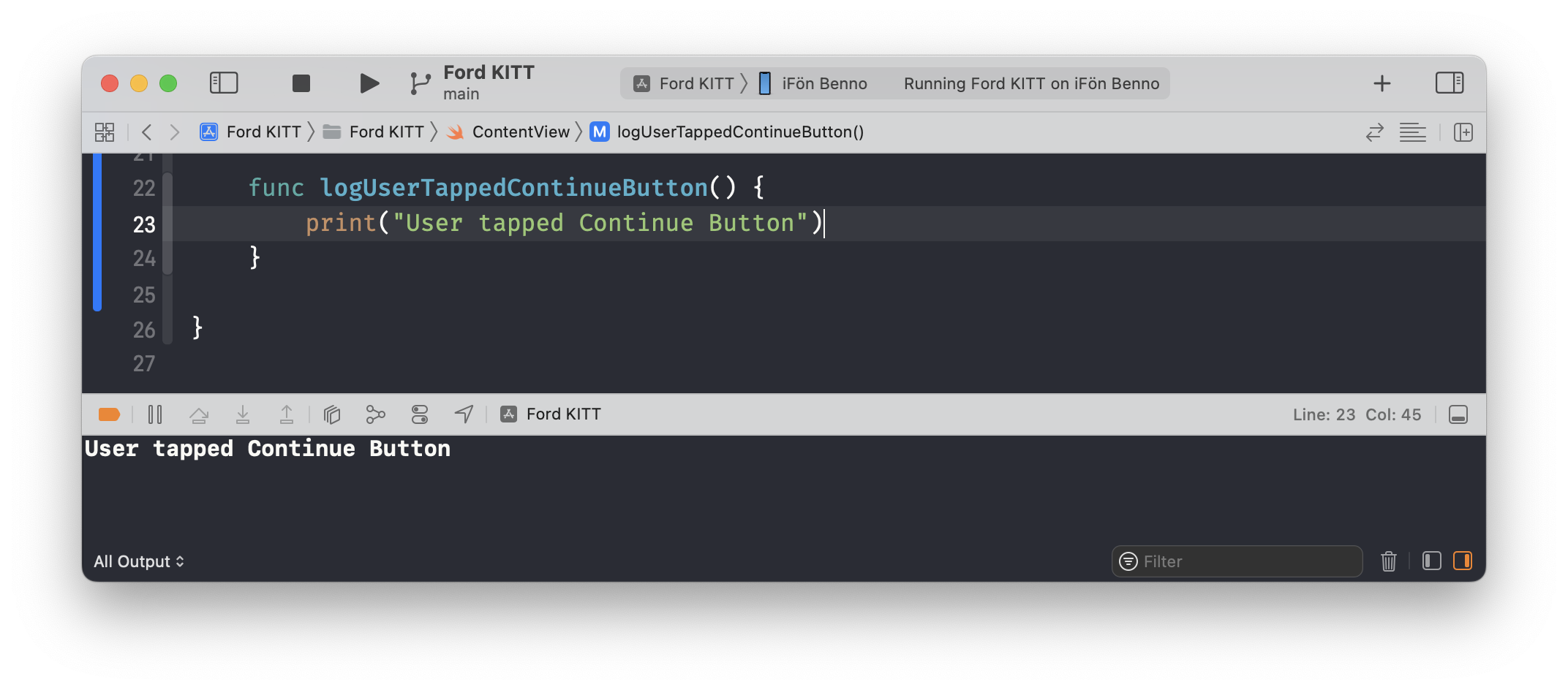Click the Step Over debug icon
The image size is (1568, 690).
(x=199, y=415)
